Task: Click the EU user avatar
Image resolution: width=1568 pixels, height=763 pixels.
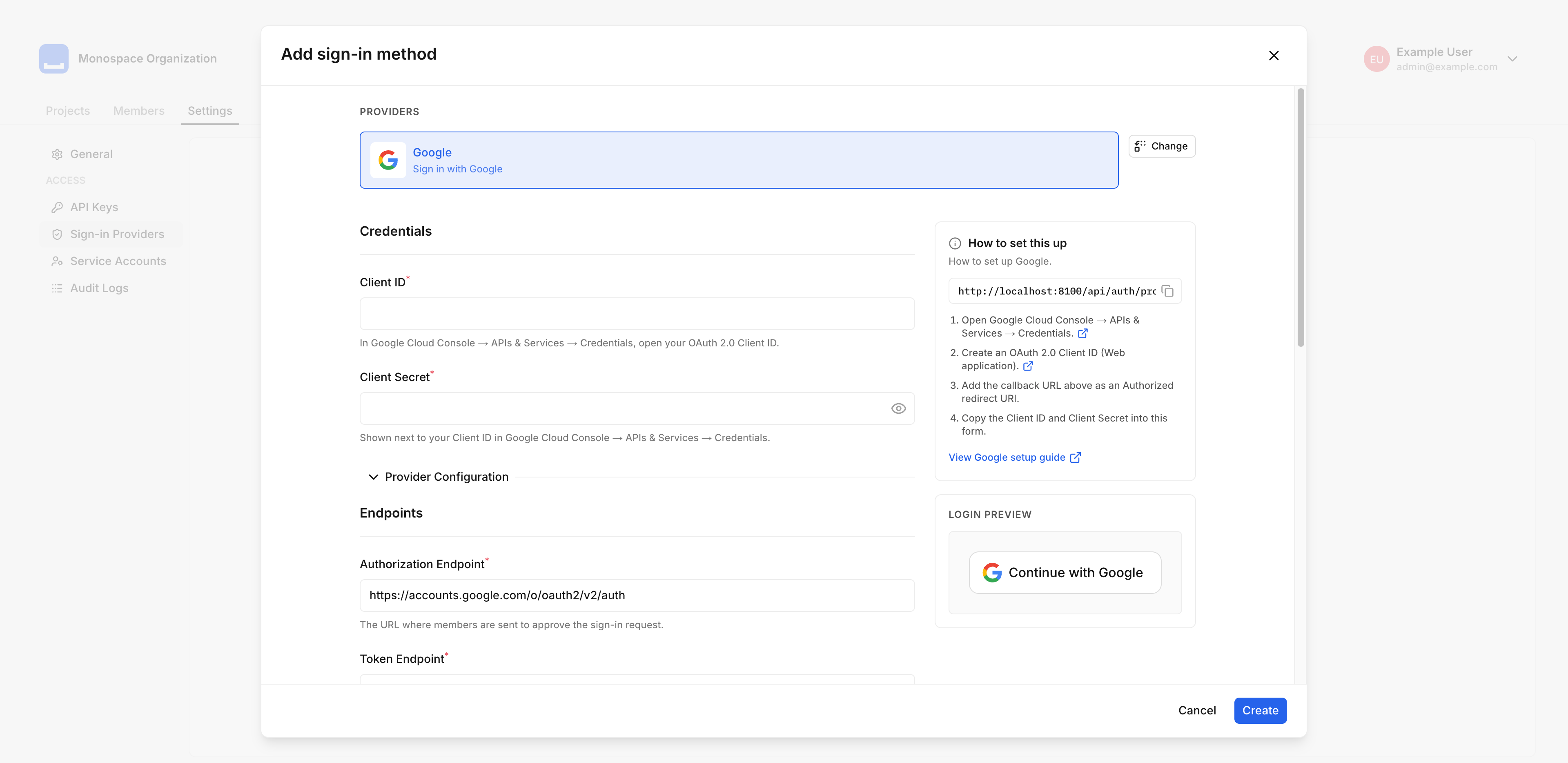Action: pos(1376,59)
